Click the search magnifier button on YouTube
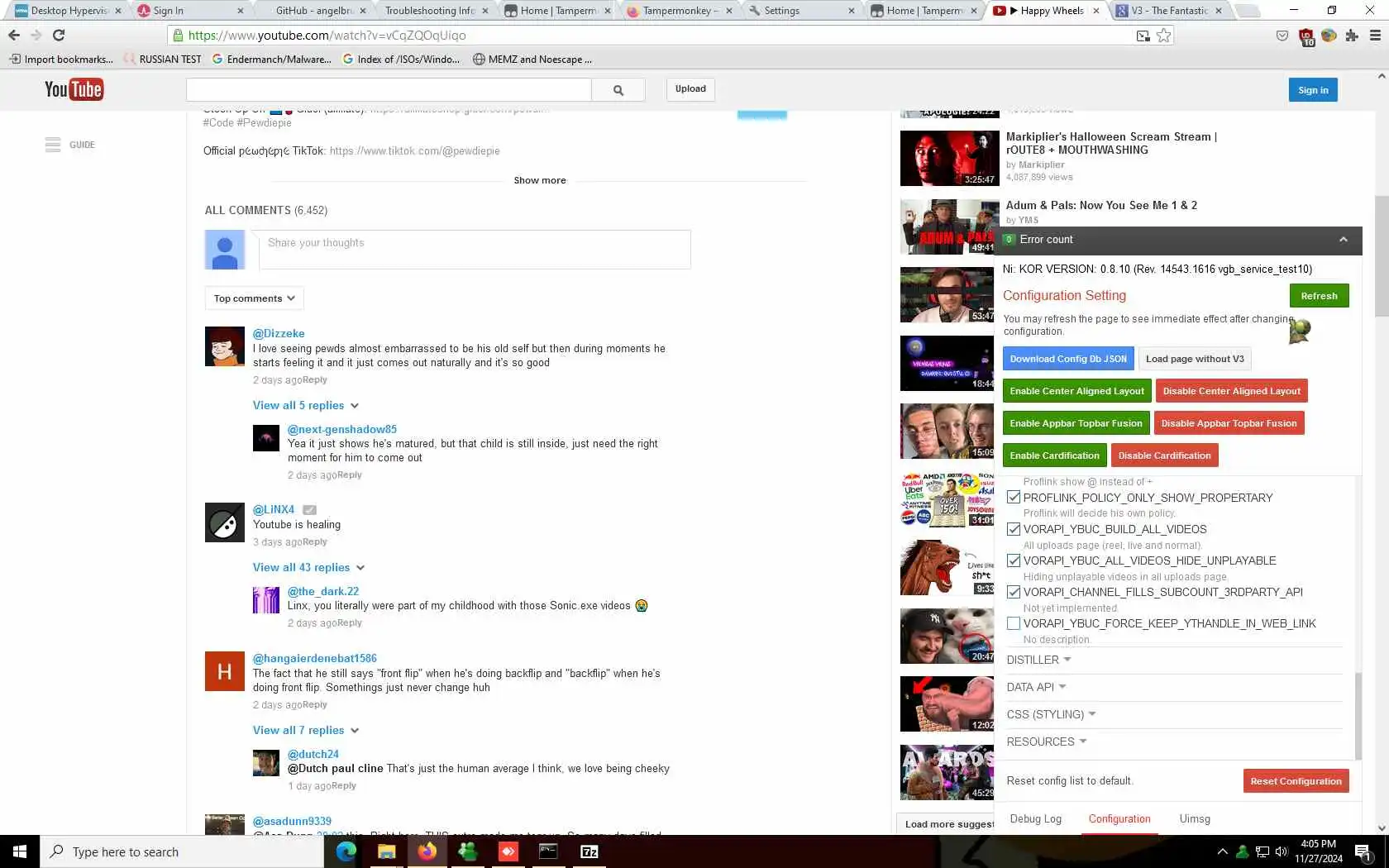The width and height of the screenshot is (1389, 868). coord(618,89)
